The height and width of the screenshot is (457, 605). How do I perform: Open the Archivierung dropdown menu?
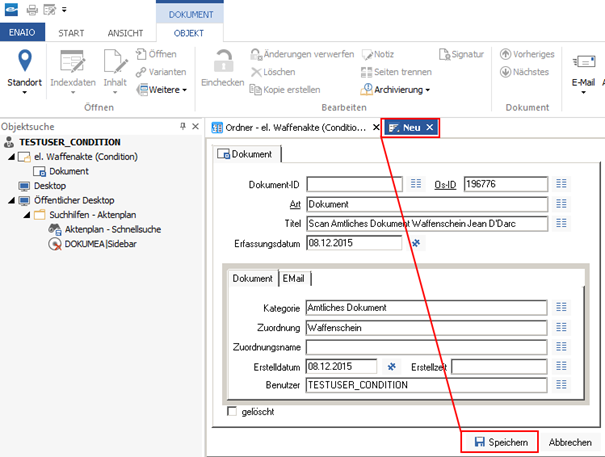(396, 90)
